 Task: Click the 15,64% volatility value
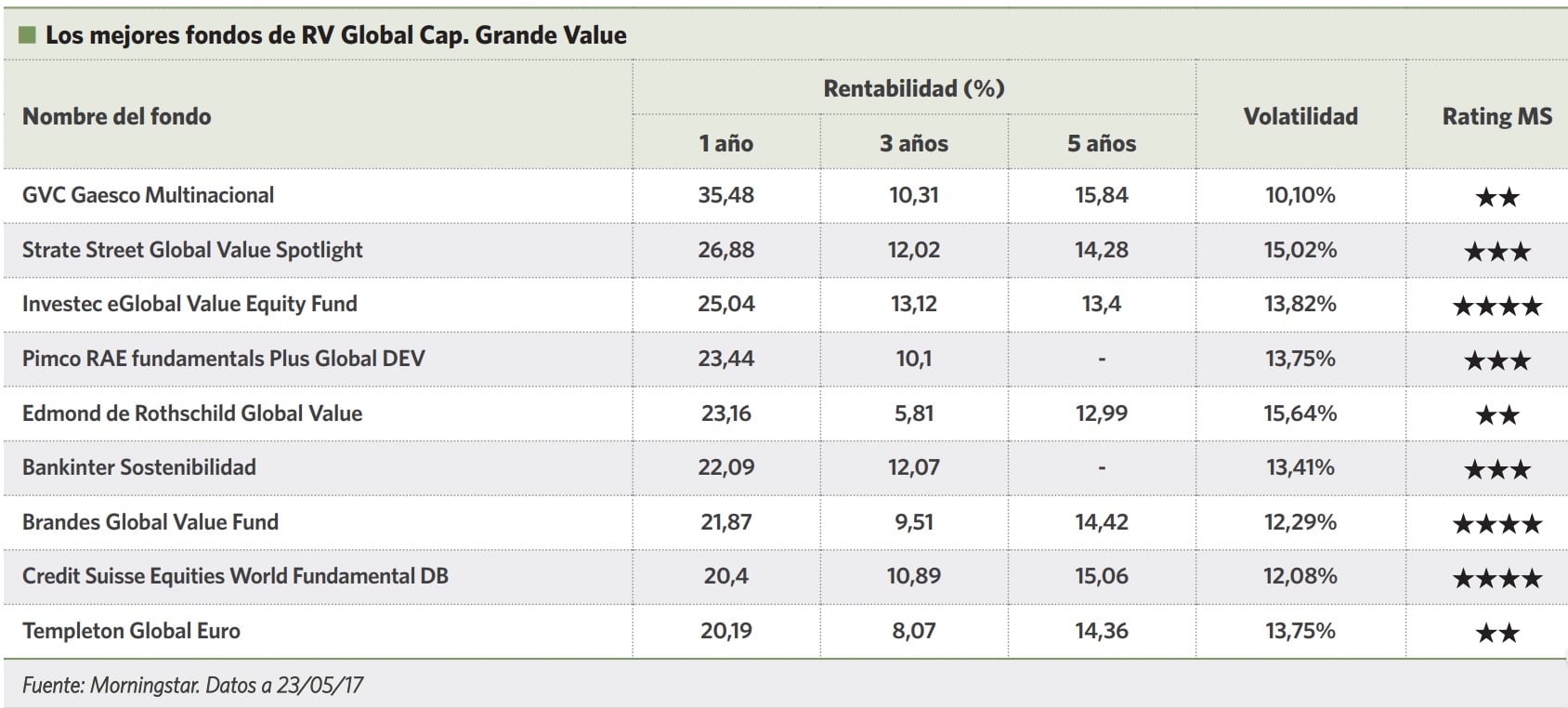click(1300, 413)
